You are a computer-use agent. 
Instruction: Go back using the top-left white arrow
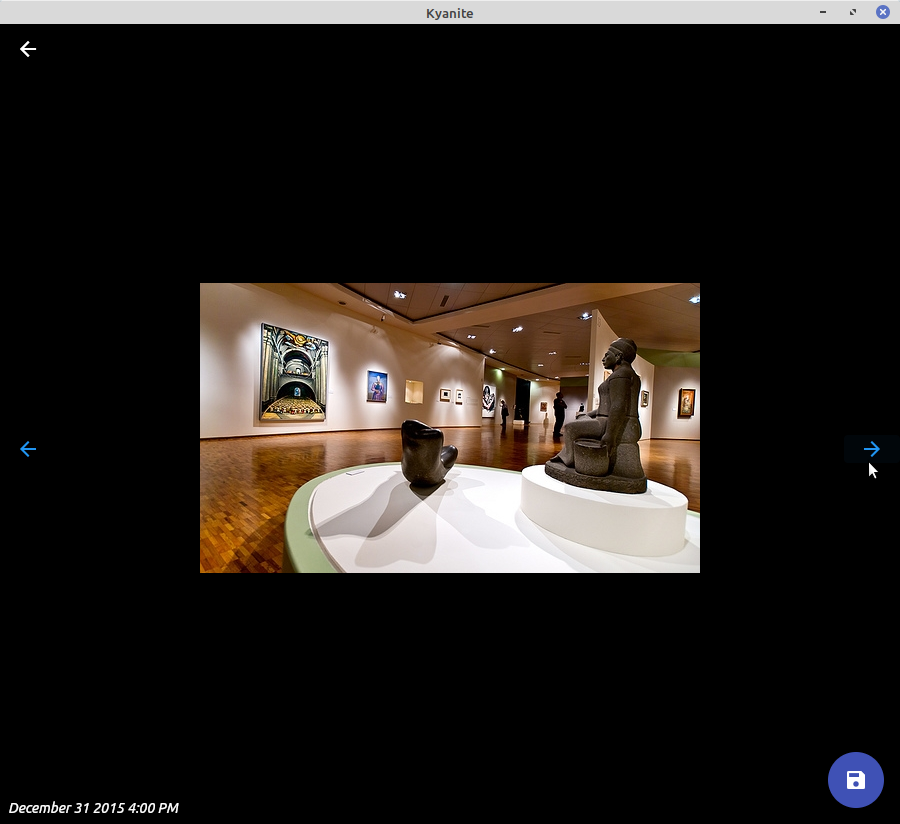pyautogui.click(x=28, y=49)
